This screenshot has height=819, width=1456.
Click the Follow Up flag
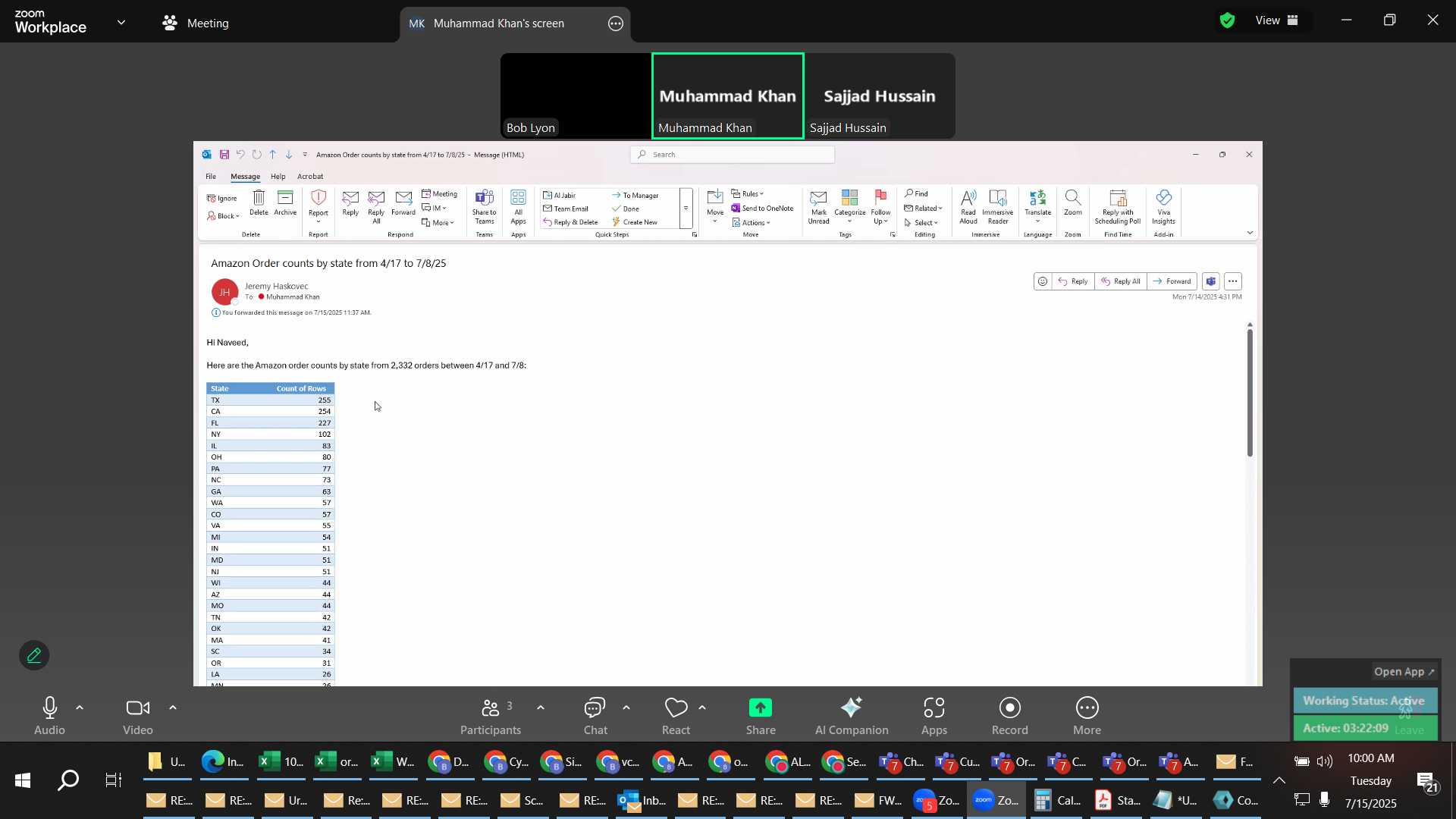click(x=881, y=206)
